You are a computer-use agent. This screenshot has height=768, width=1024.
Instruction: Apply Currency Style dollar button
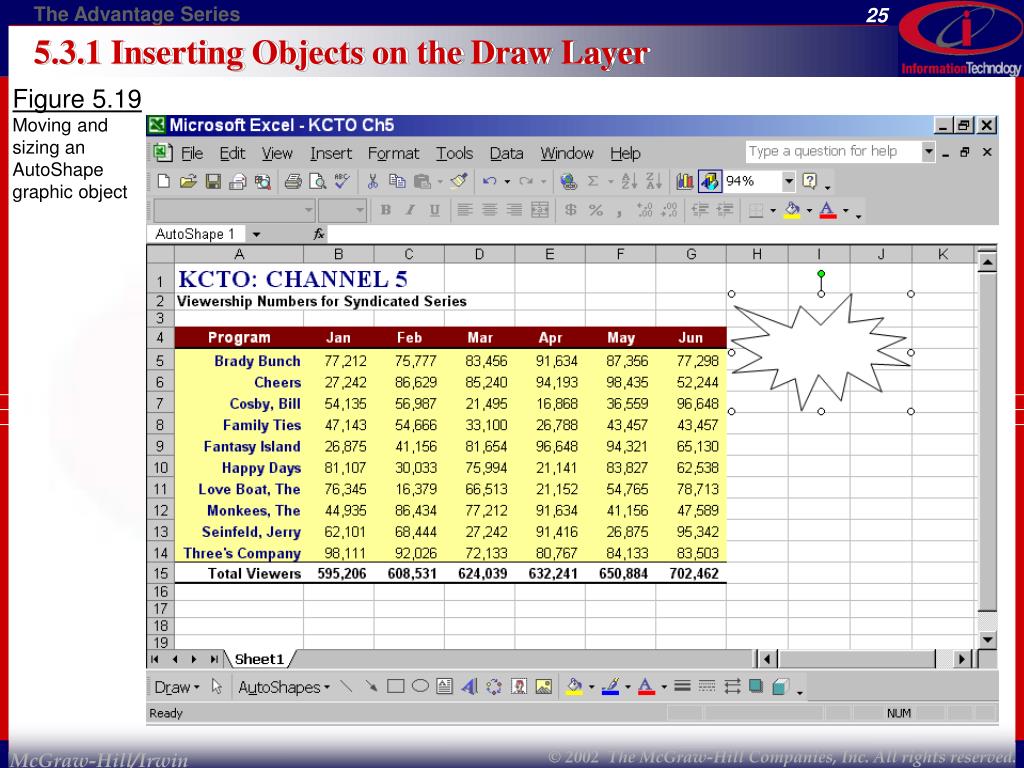tap(570, 210)
